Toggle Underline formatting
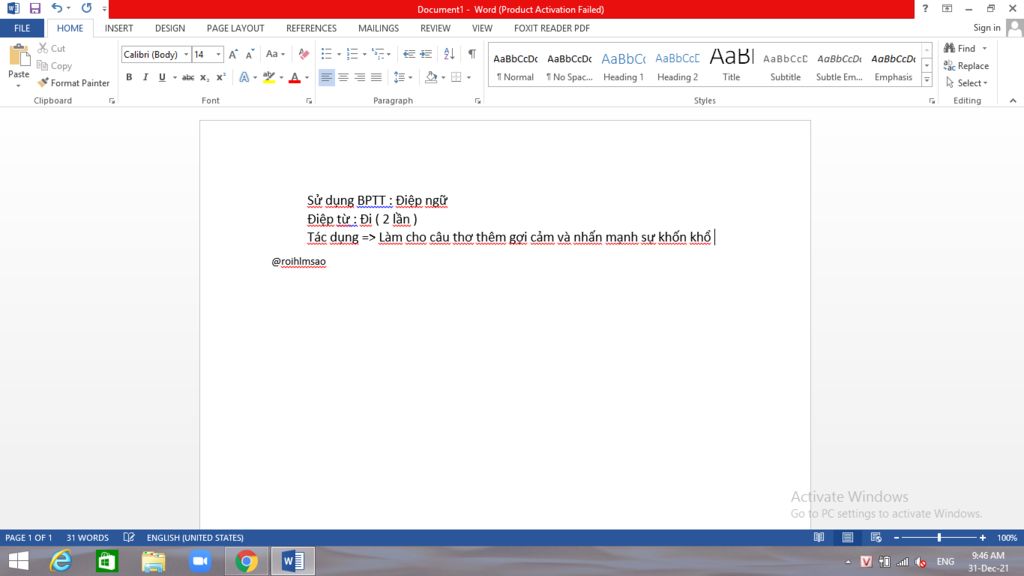The height and width of the screenshot is (576, 1024). (x=162, y=77)
